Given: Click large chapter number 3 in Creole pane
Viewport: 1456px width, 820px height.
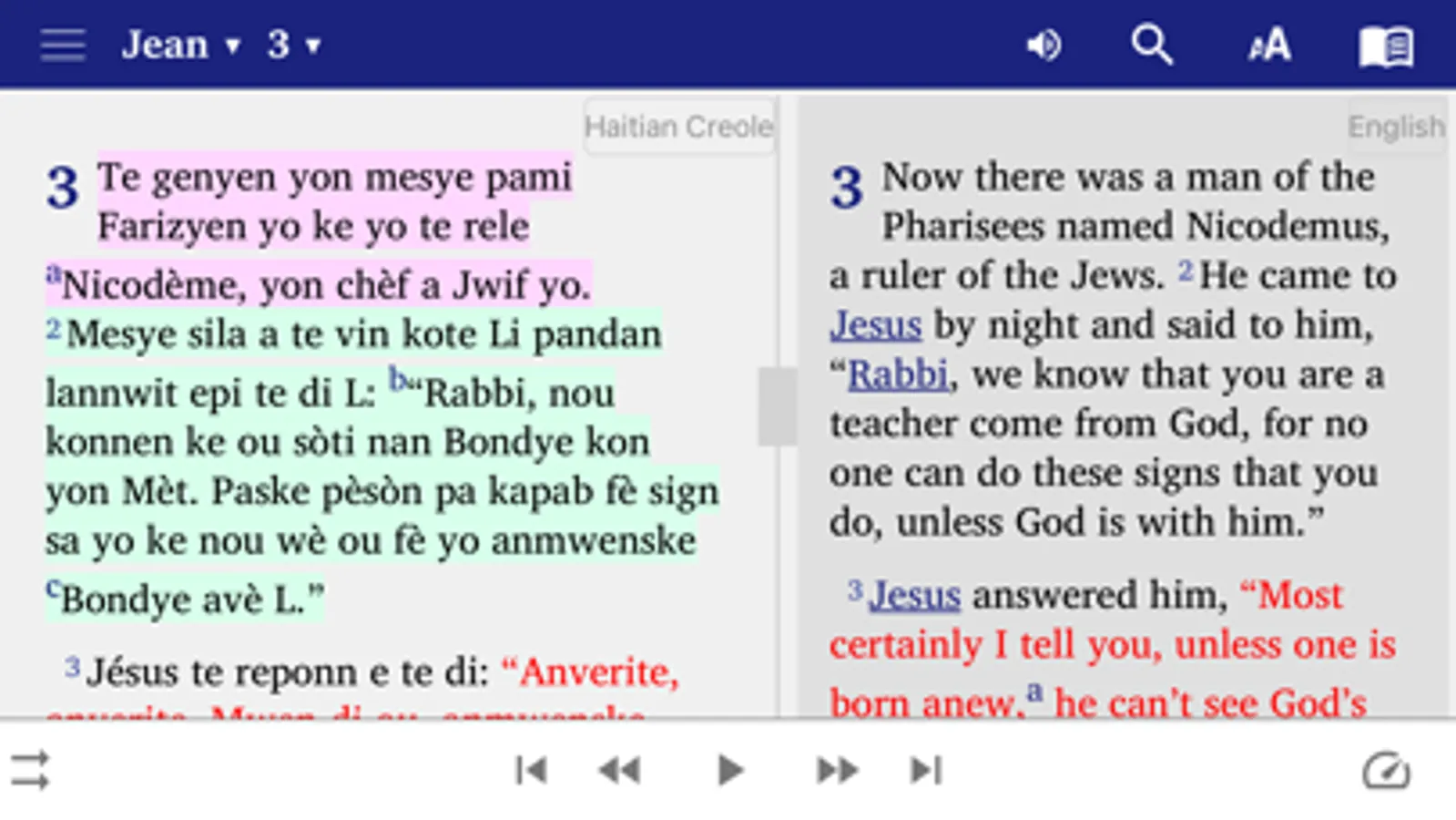Looking at the screenshot, I should [63, 187].
